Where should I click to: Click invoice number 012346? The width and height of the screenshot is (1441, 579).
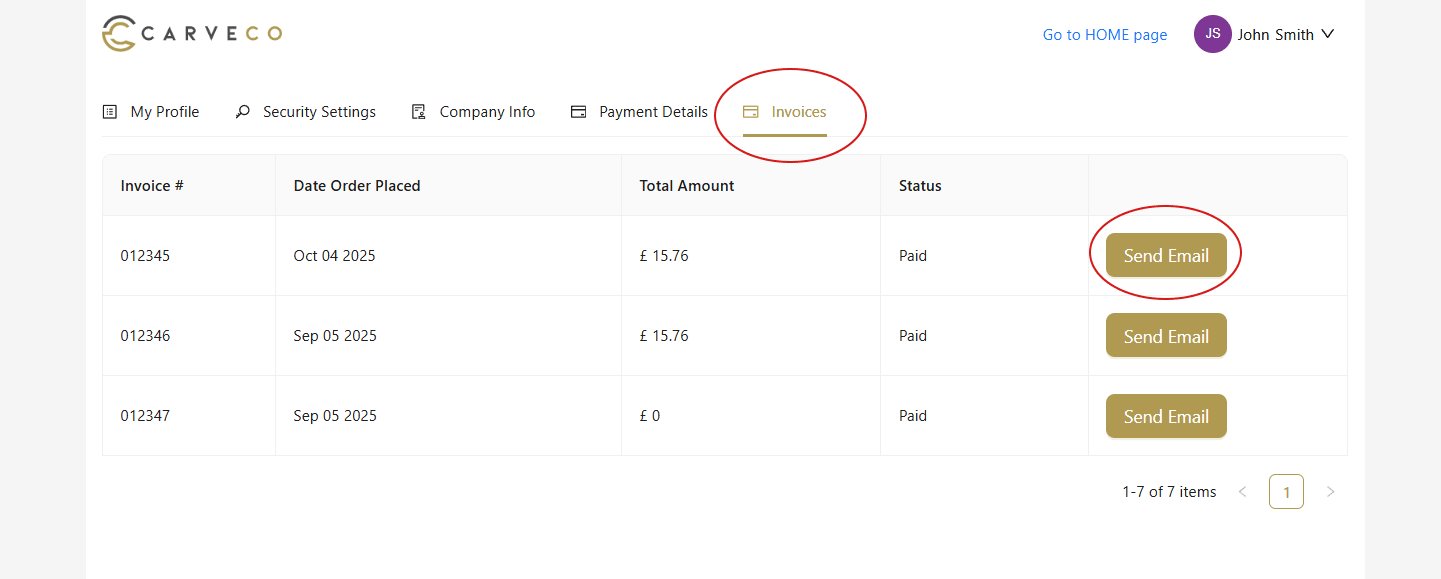[146, 336]
